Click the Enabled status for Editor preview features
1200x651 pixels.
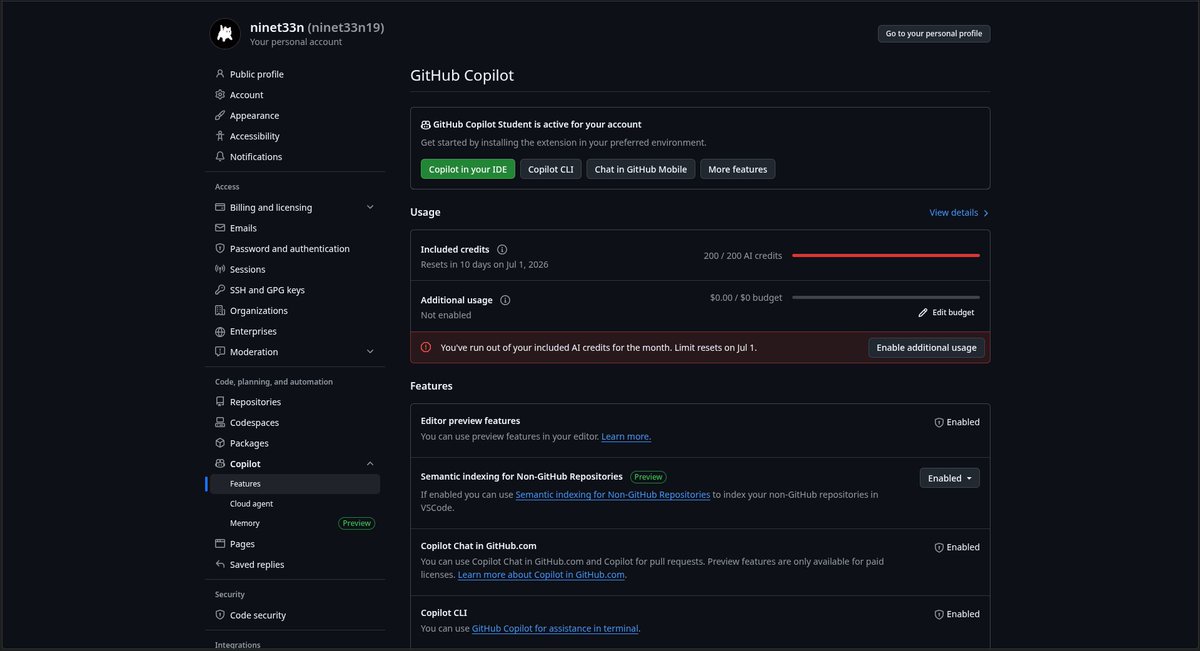pos(957,422)
